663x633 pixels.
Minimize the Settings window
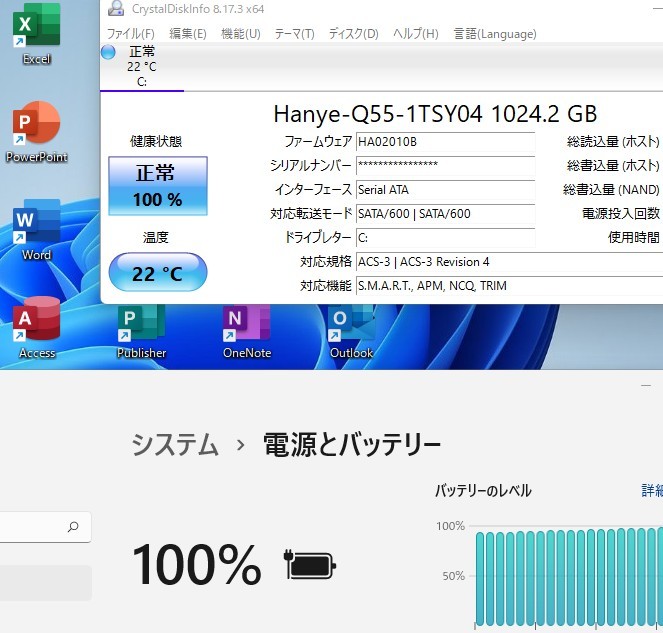pos(646,386)
